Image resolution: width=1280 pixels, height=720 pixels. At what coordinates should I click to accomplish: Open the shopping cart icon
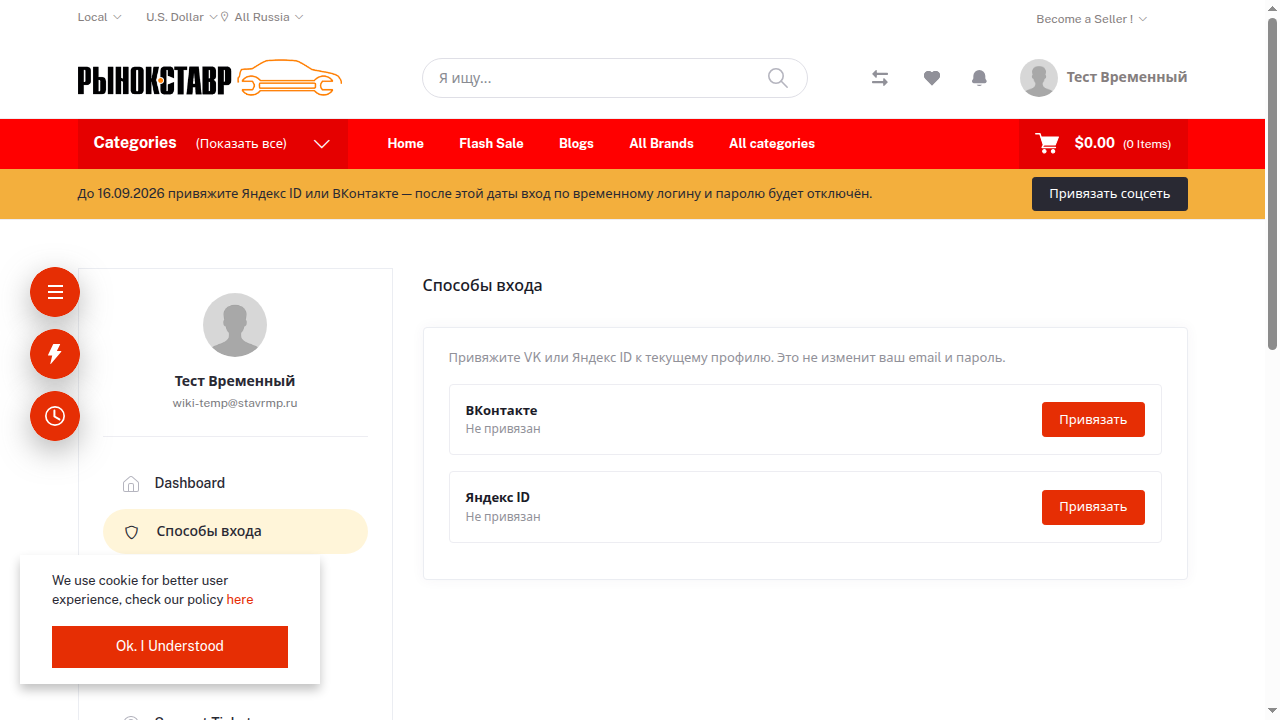1047,143
